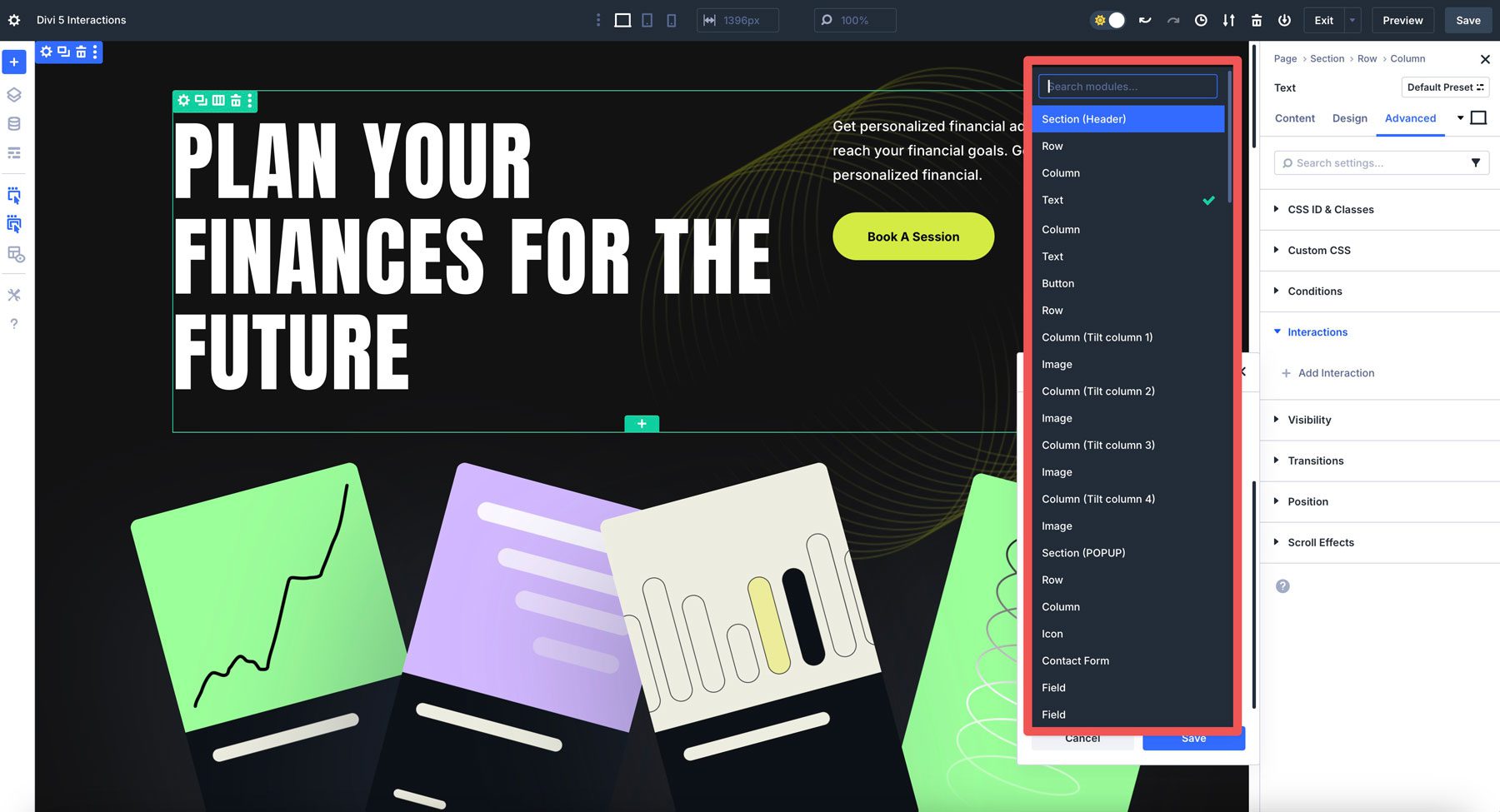Select the layers panel icon in left sidebar
This screenshot has width=1500, height=812.
tap(13, 94)
